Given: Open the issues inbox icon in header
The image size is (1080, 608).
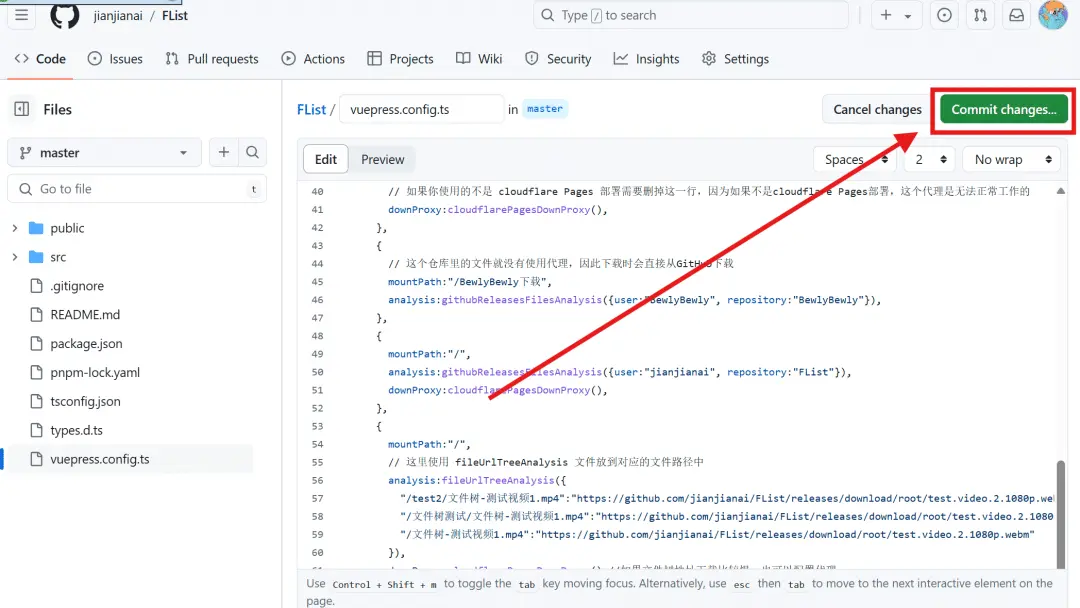Looking at the screenshot, I should click(x=943, y=15).
